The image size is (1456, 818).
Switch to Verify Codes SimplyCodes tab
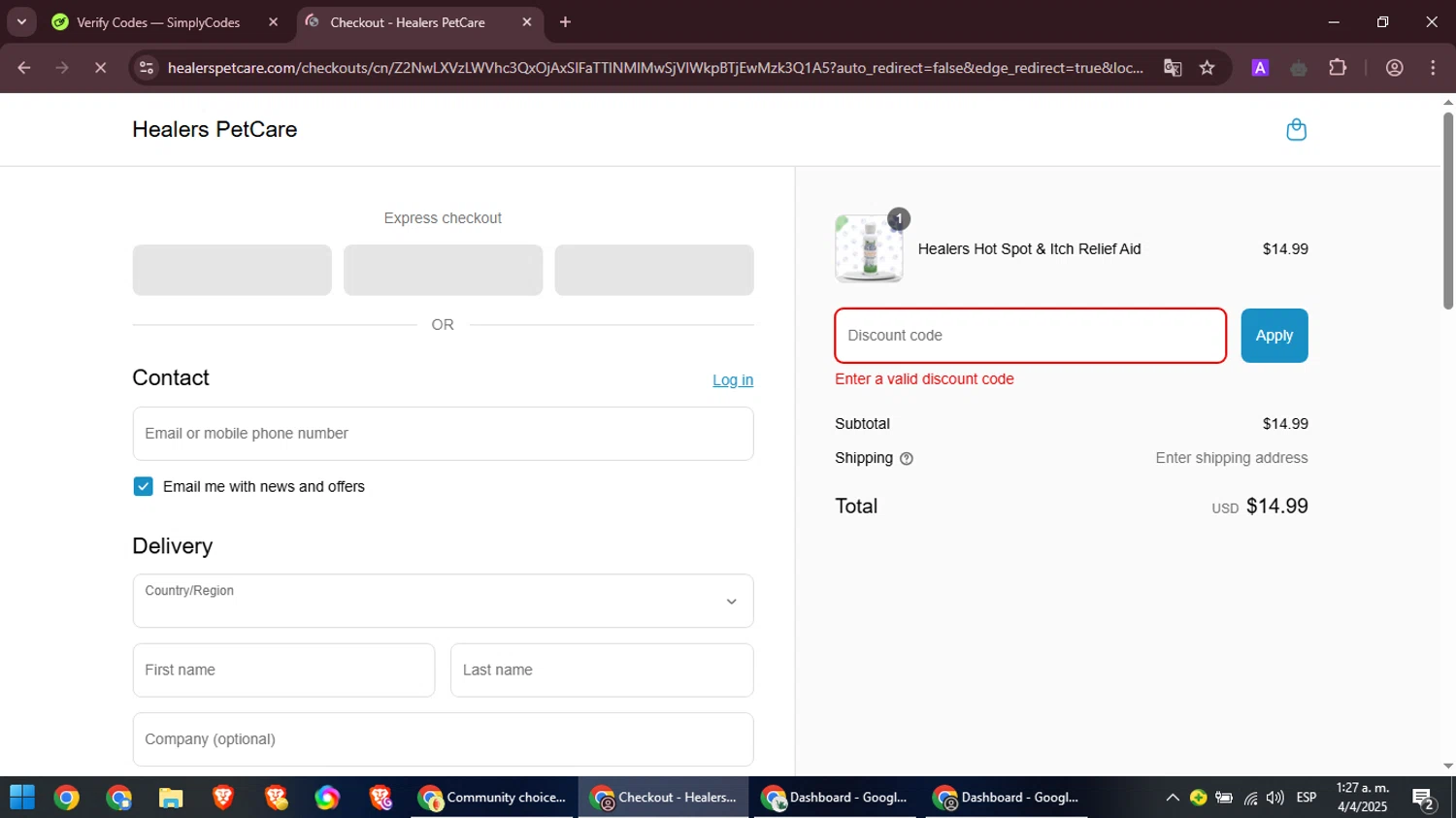(158, 22)
